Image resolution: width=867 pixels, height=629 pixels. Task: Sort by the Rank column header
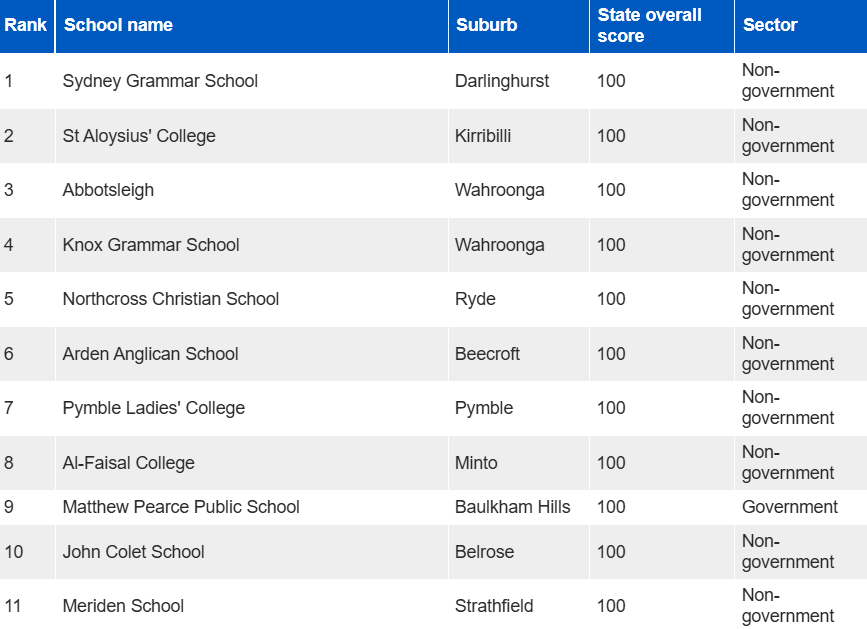(x=25, y=25)
